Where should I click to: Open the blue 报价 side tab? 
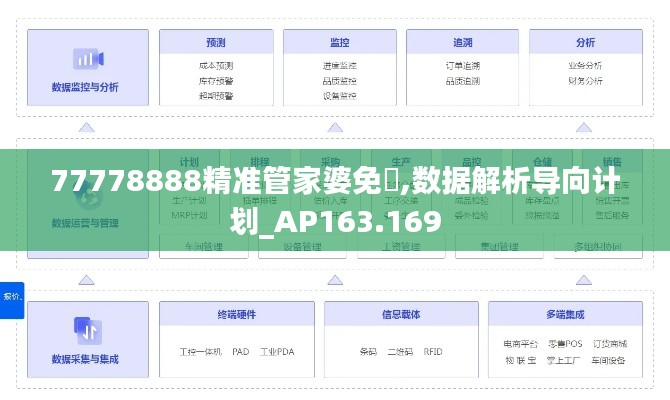[12, 297]
